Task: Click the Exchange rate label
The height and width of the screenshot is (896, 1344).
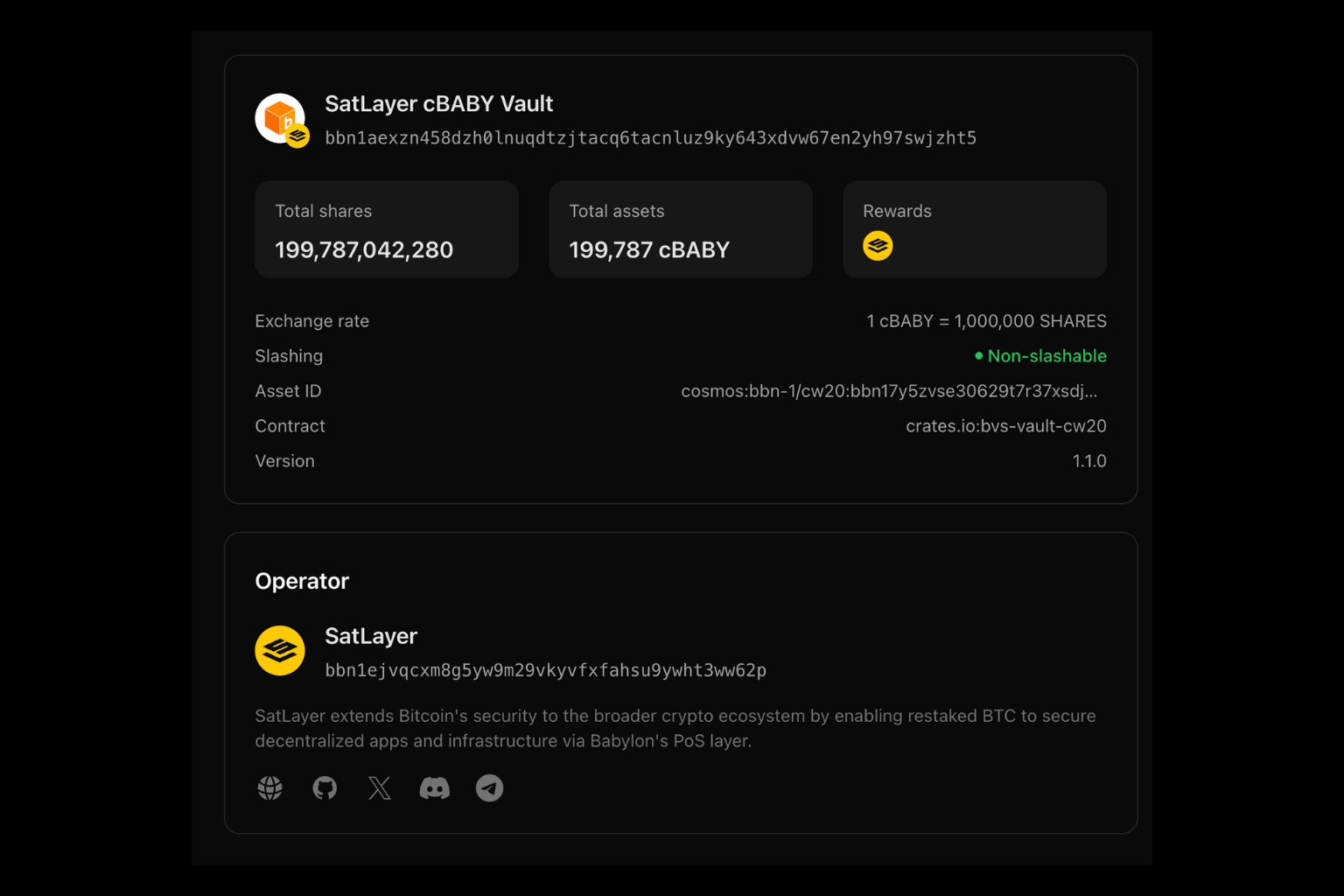Action: 311,321
